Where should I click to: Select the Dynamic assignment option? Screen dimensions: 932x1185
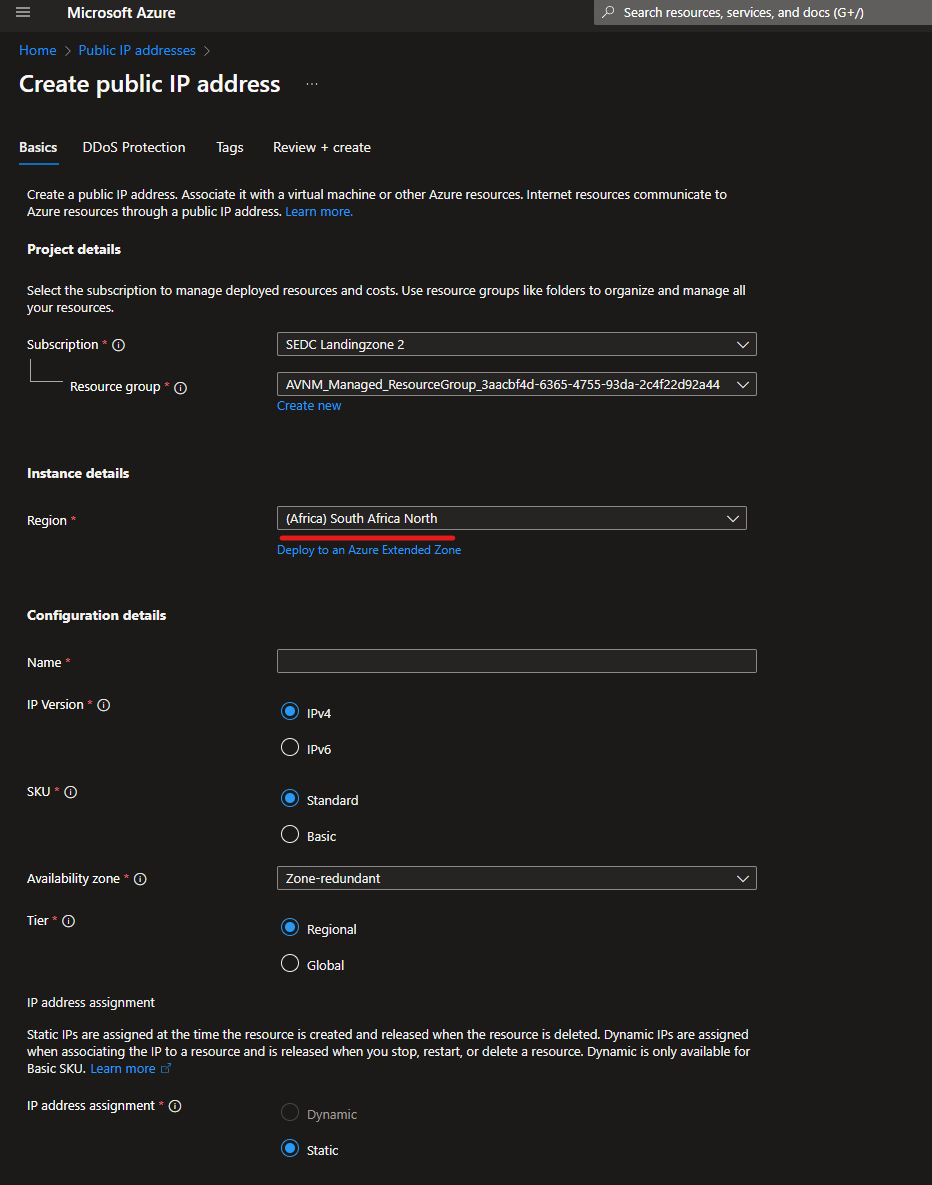tap(290, 1112)
